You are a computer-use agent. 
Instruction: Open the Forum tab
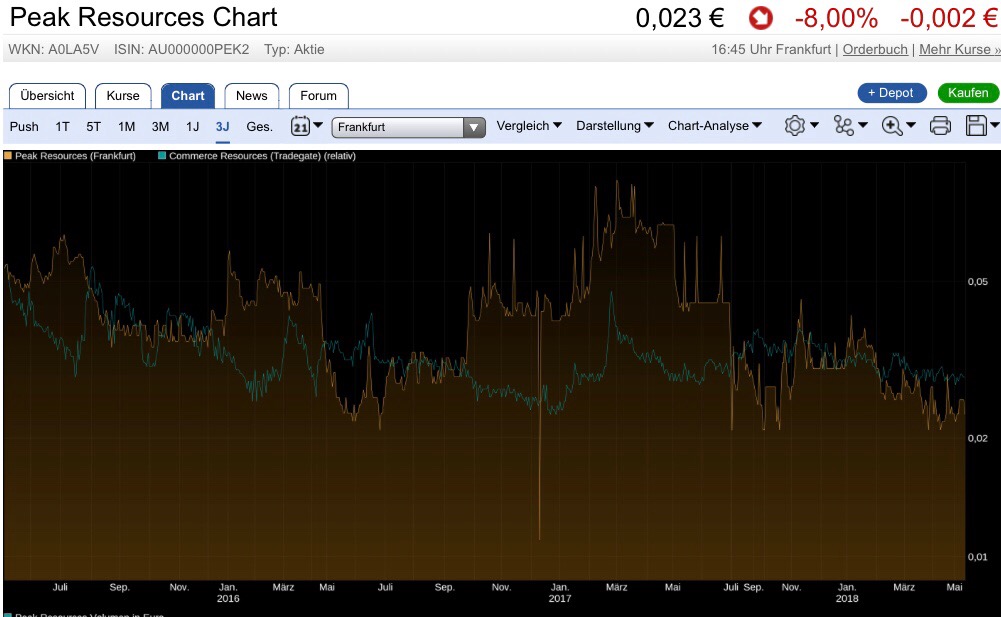[319, 96]
